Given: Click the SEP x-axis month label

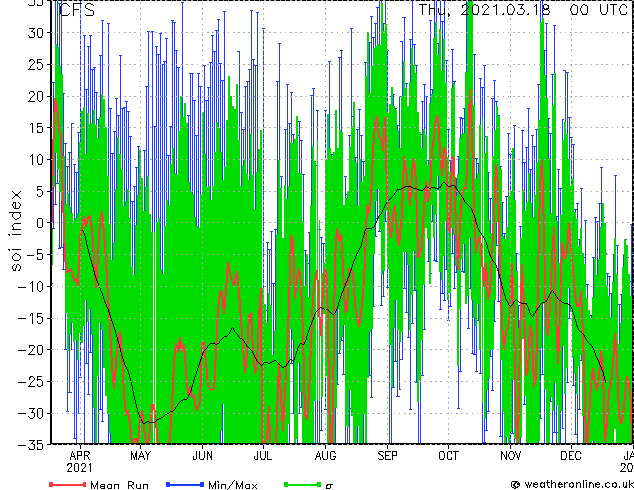Looking at the screenshot, I should click(387, 456).
